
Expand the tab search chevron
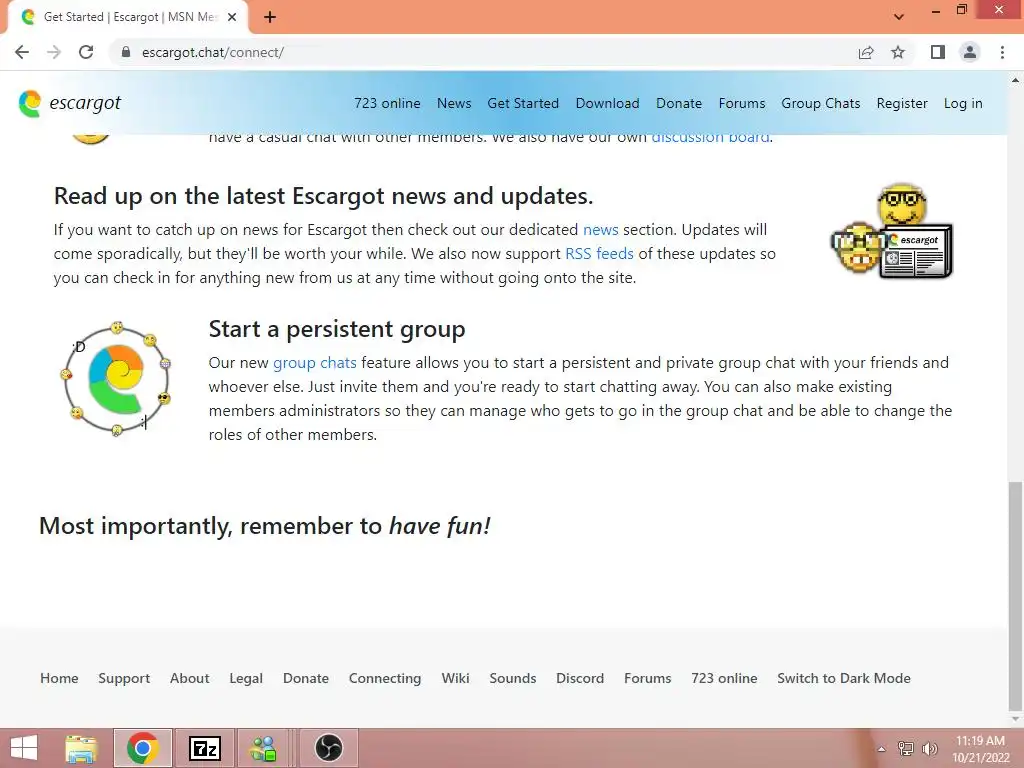click(x=899, y=17)
